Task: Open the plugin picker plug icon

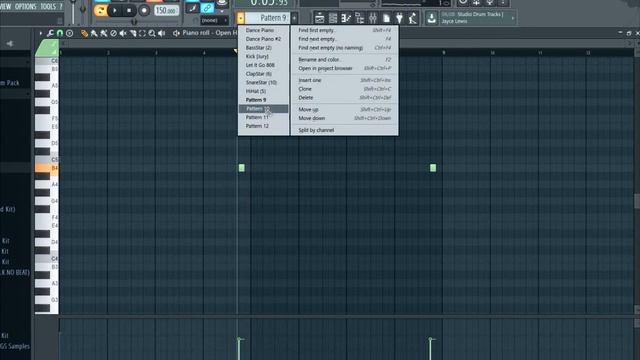Action: pyautogui.click(x=399, y=18)
